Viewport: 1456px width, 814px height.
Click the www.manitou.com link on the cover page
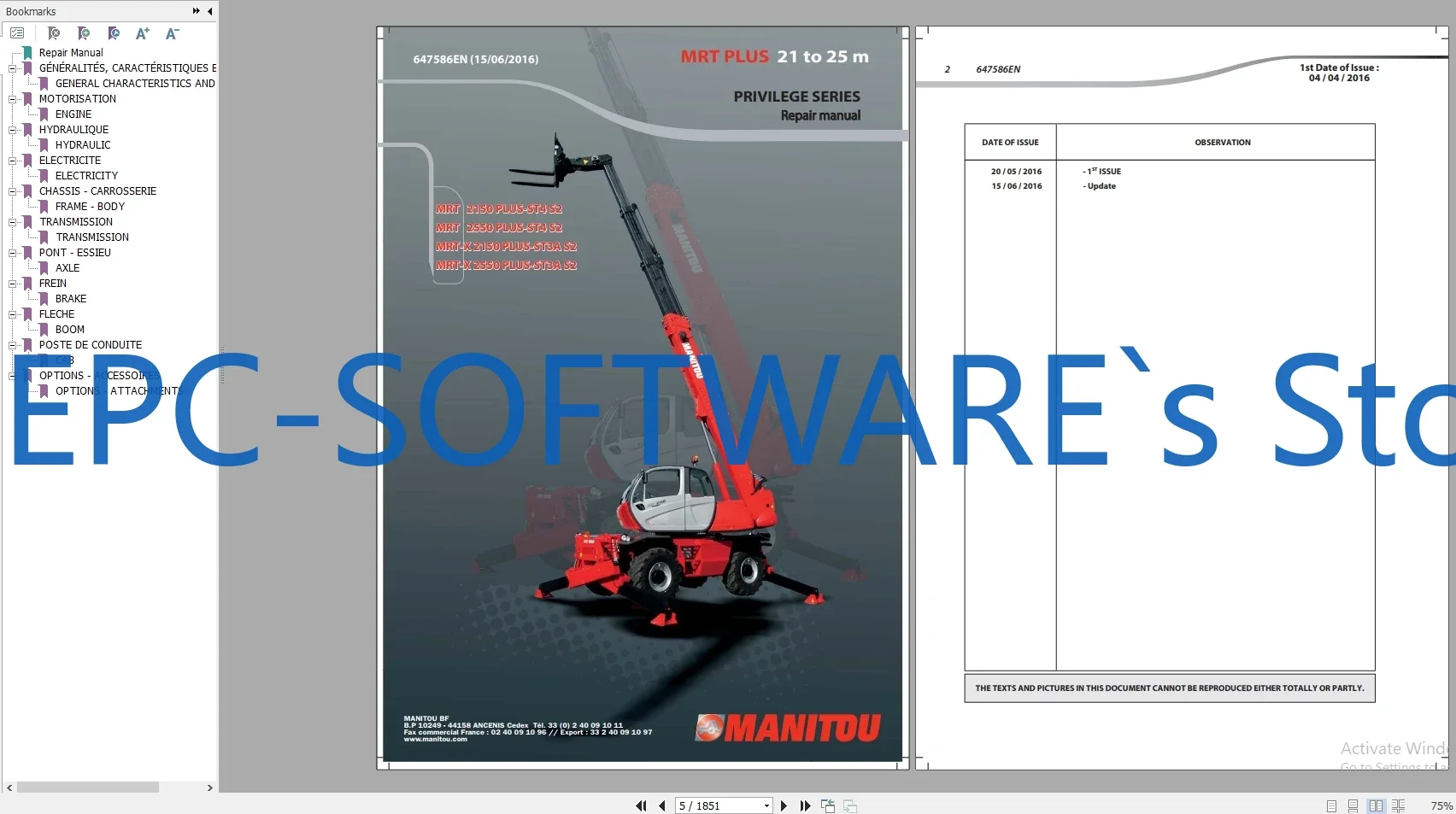436,740
